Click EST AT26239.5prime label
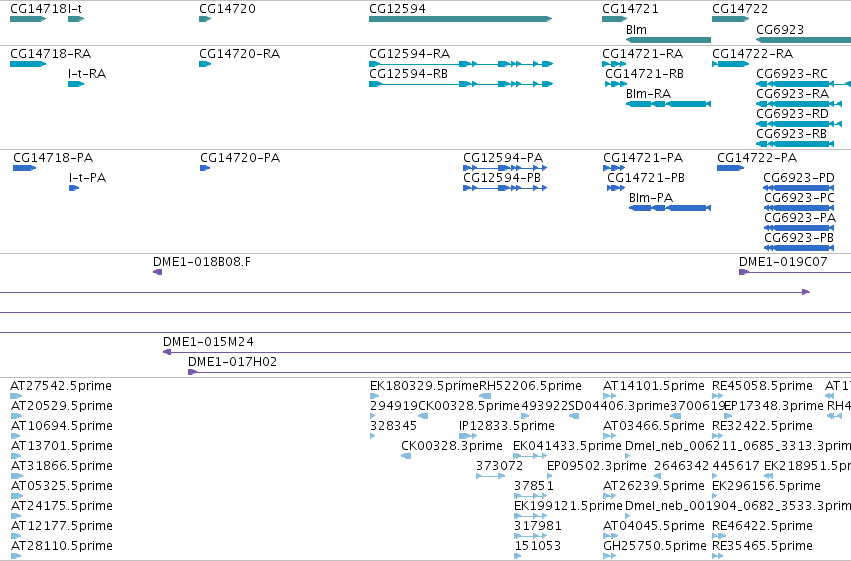The width and height of the screenshot is (851, 561). tap(654, 486)
